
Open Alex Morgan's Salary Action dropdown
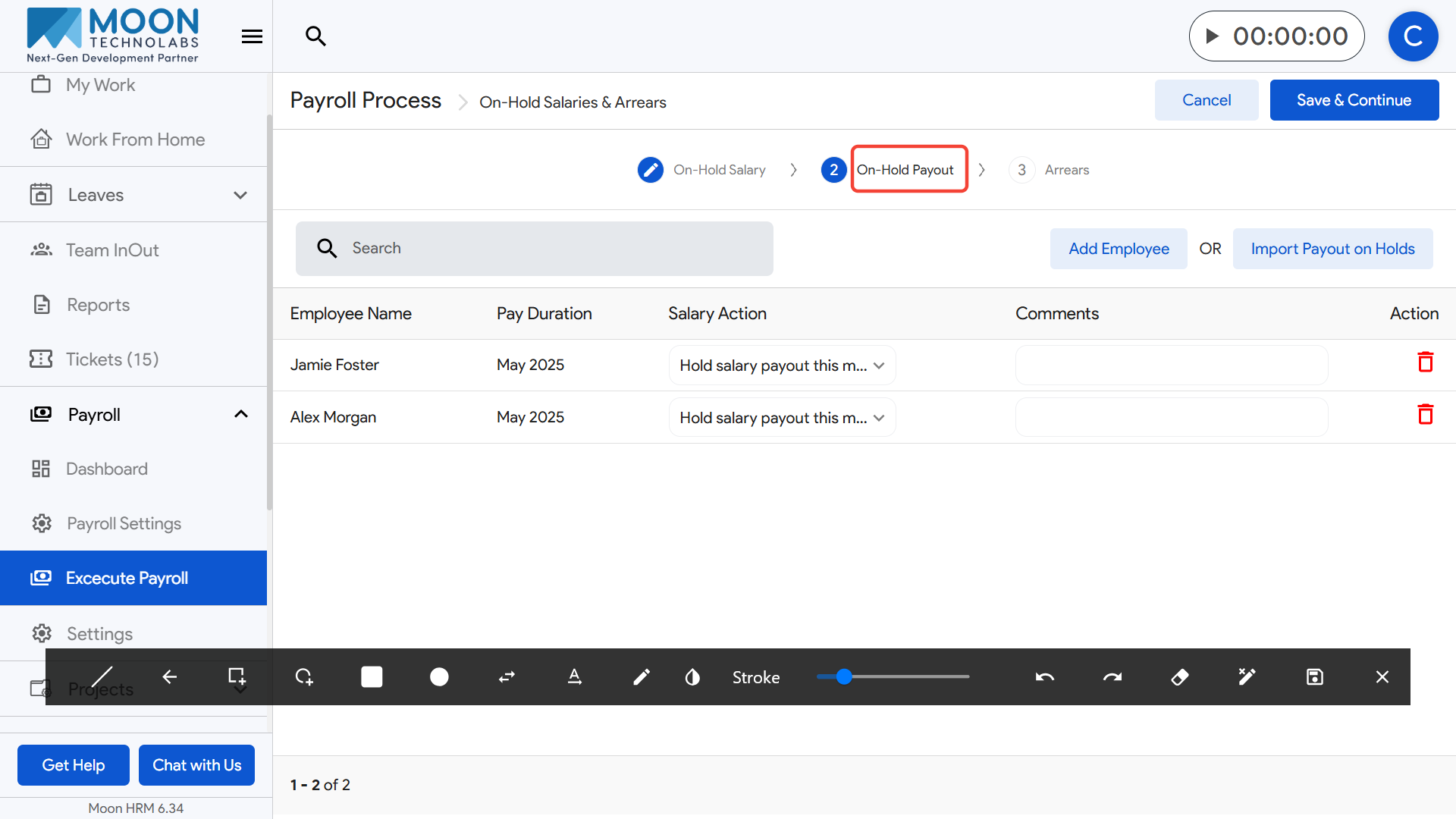(x=782, y=418)
